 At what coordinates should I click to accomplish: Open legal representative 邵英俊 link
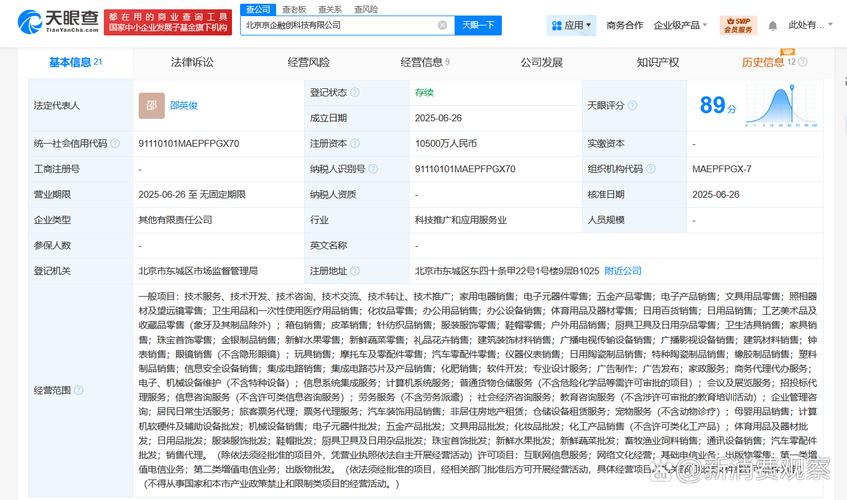(184, 105)
